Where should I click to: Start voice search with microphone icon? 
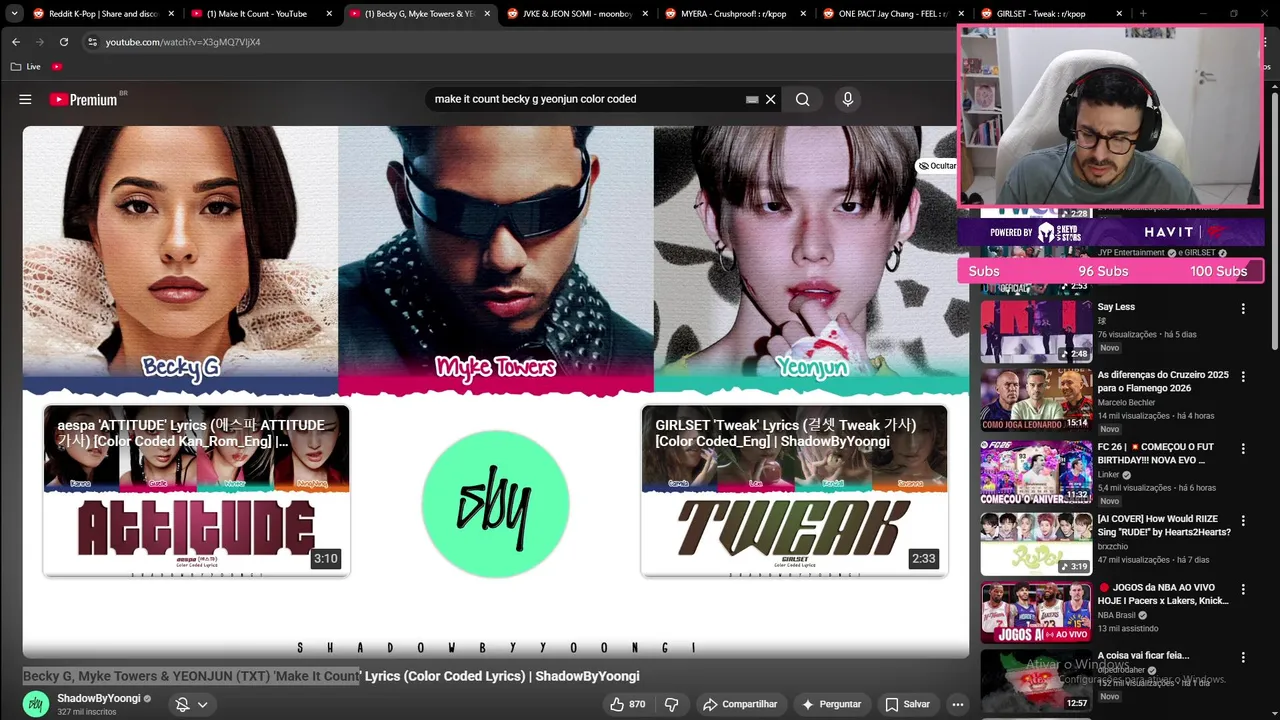[x=847, y=99]
